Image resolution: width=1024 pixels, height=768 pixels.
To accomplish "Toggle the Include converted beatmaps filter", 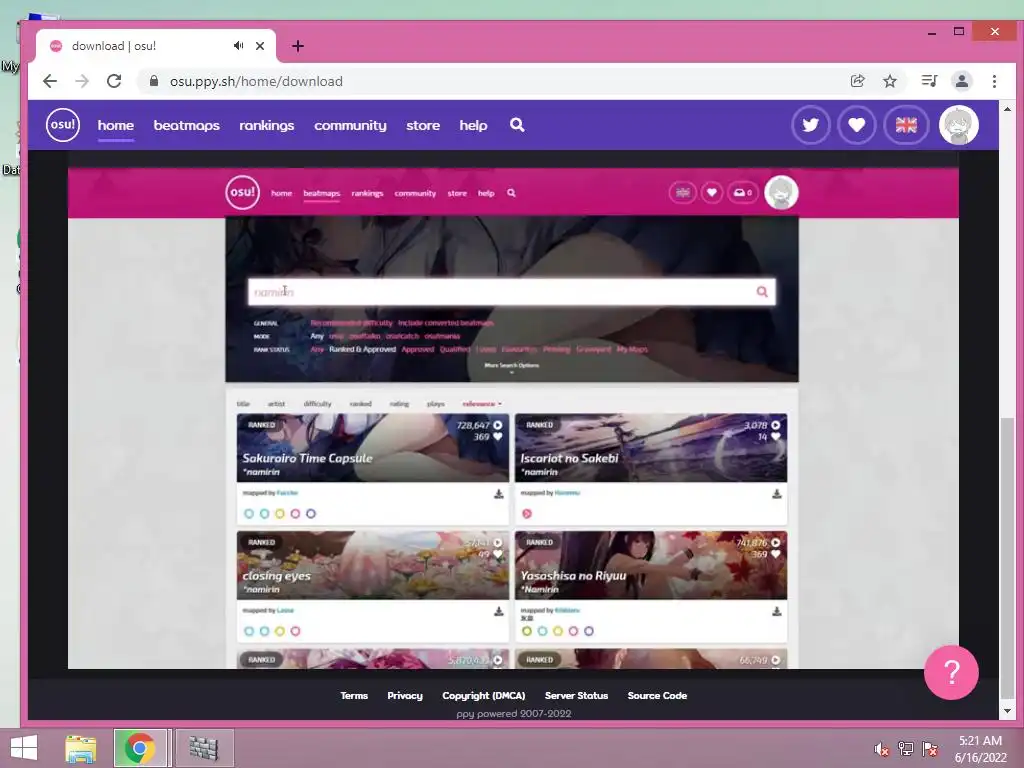I will pyautogui.click(x=445, y=323).
